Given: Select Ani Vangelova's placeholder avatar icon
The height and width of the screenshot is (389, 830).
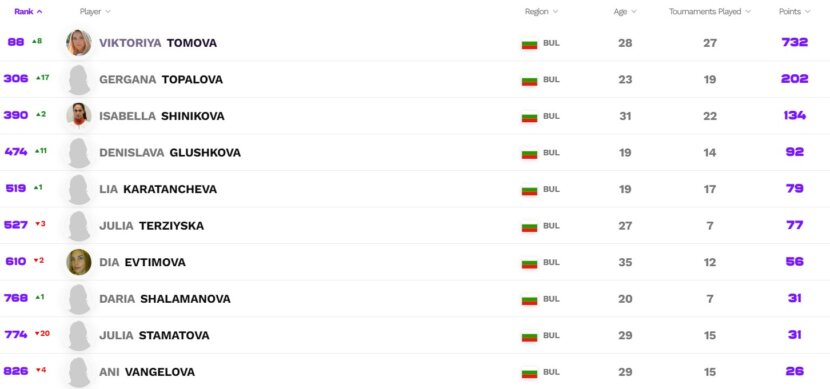Looking at the screenshot, I should [79, 372].
